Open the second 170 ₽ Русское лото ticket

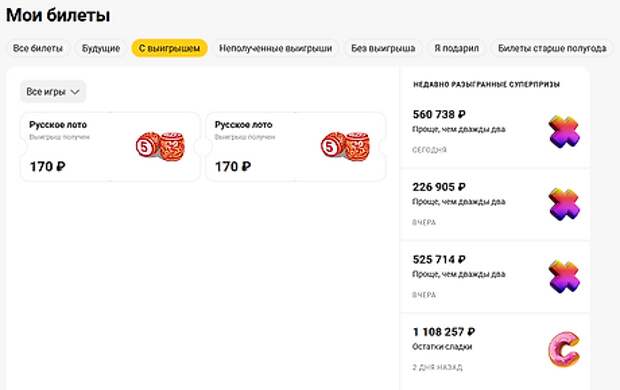click(x=296, y=147)
